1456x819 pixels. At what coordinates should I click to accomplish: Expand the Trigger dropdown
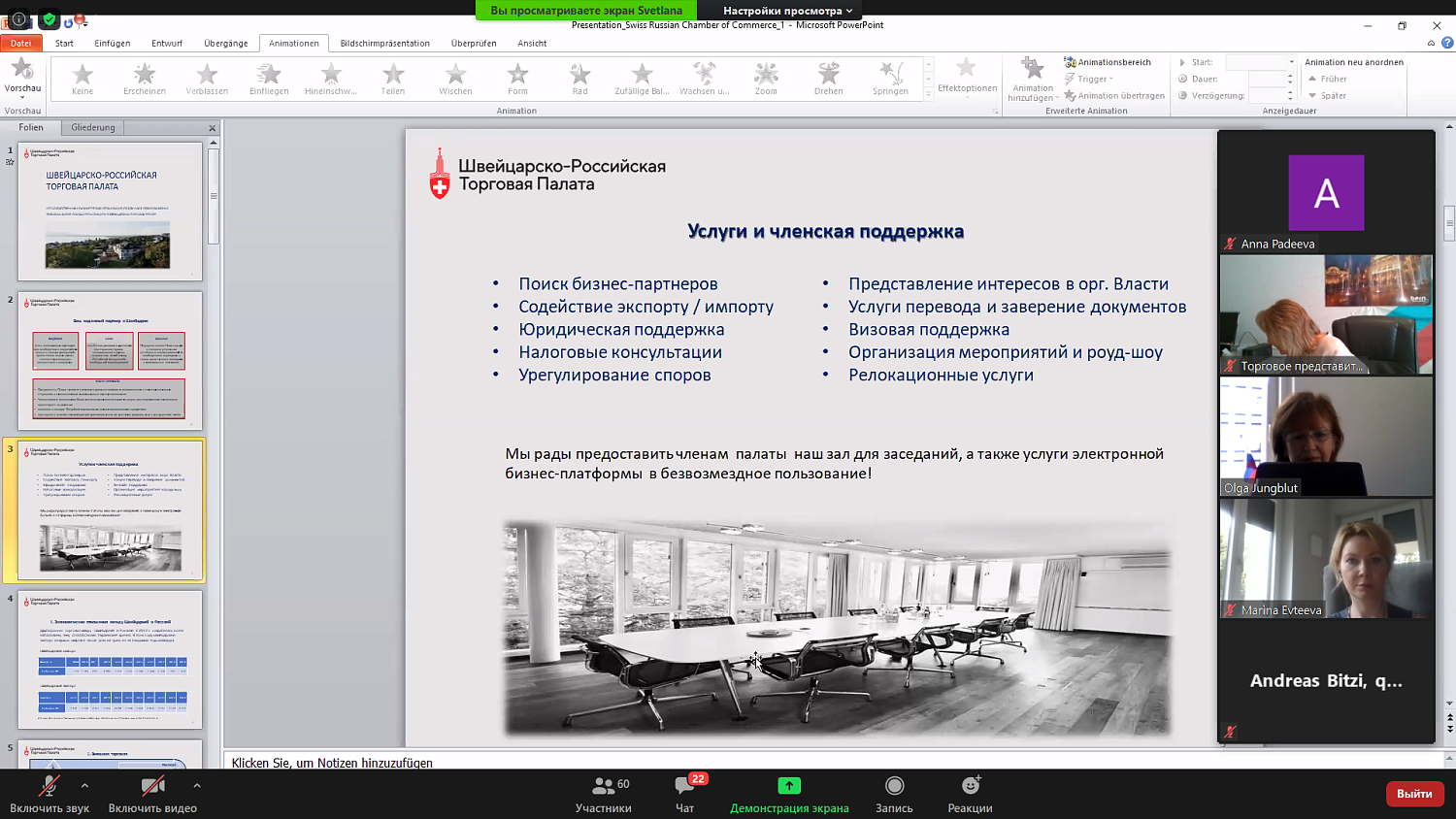(1088, 79)
